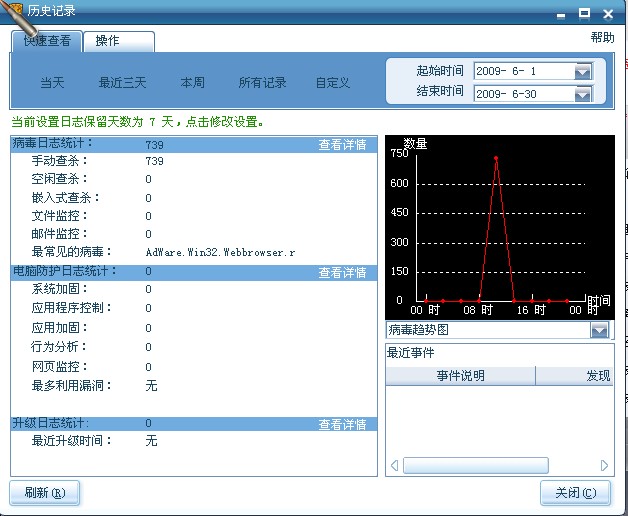The width and height of the screenshot is (628, 516).
Task: Click the 事件说明 column header
Action: coord(461,376)
